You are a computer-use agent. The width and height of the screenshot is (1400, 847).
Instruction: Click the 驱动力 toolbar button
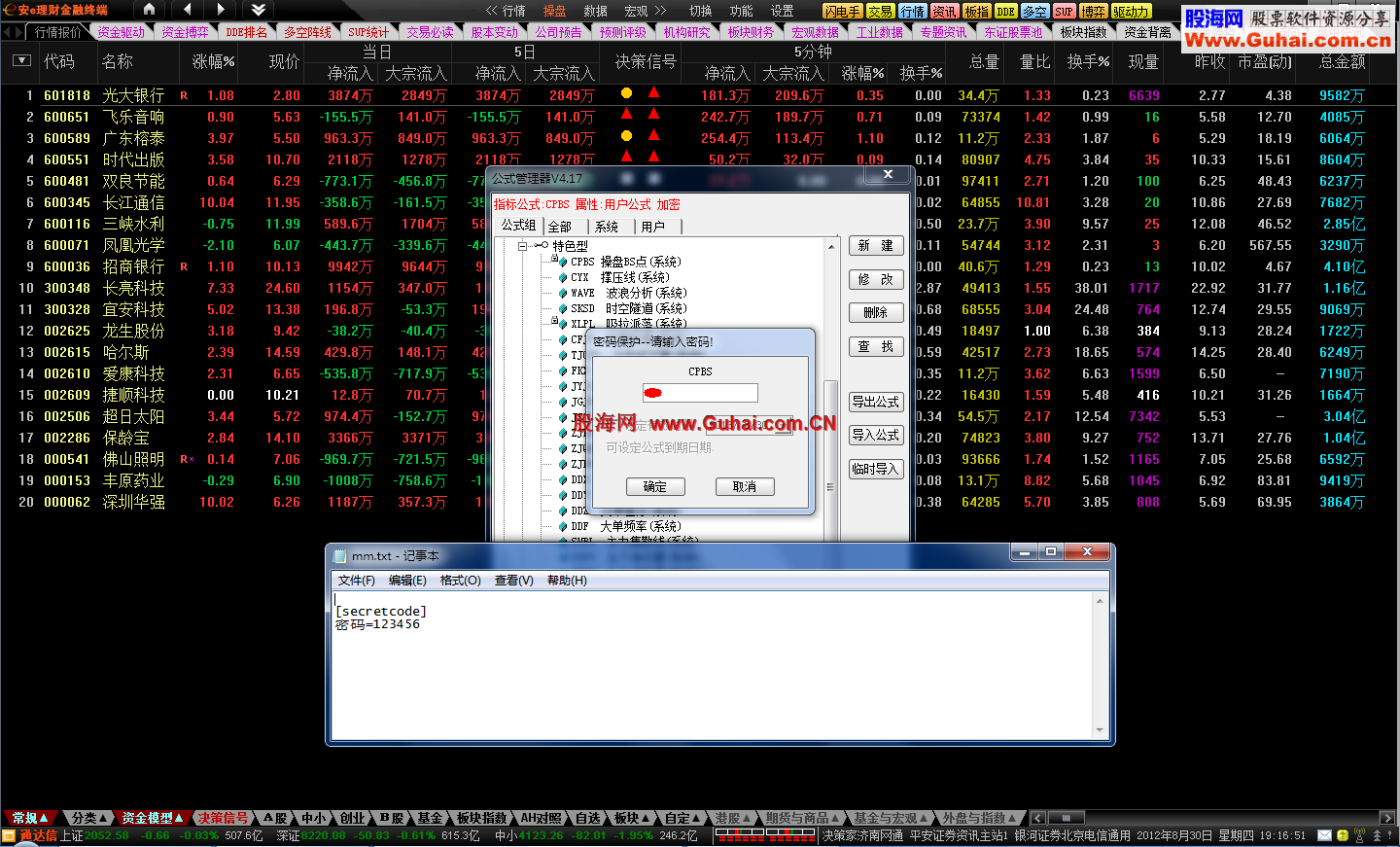(x=1131, y=12)
